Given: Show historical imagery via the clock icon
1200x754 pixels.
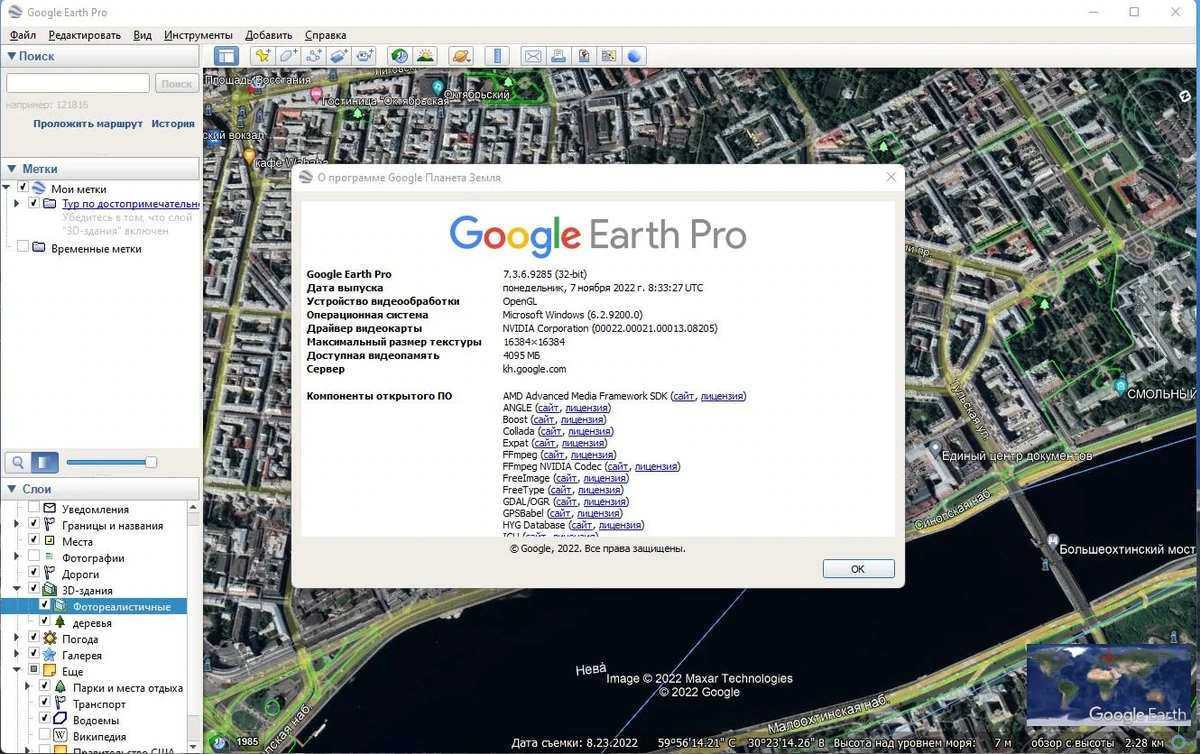Looking at the screenshot, I should [400, 56].
